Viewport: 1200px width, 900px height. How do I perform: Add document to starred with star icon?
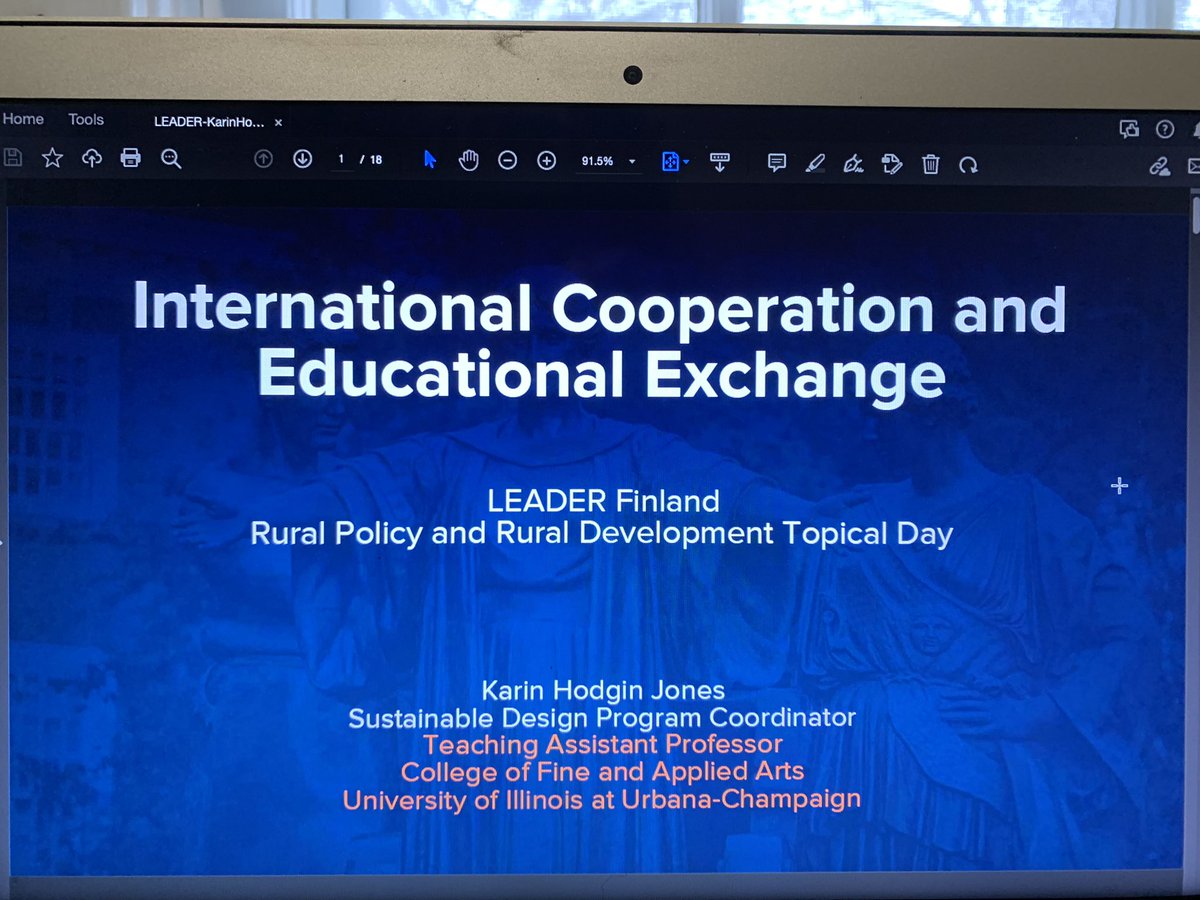tap(52, 157)
